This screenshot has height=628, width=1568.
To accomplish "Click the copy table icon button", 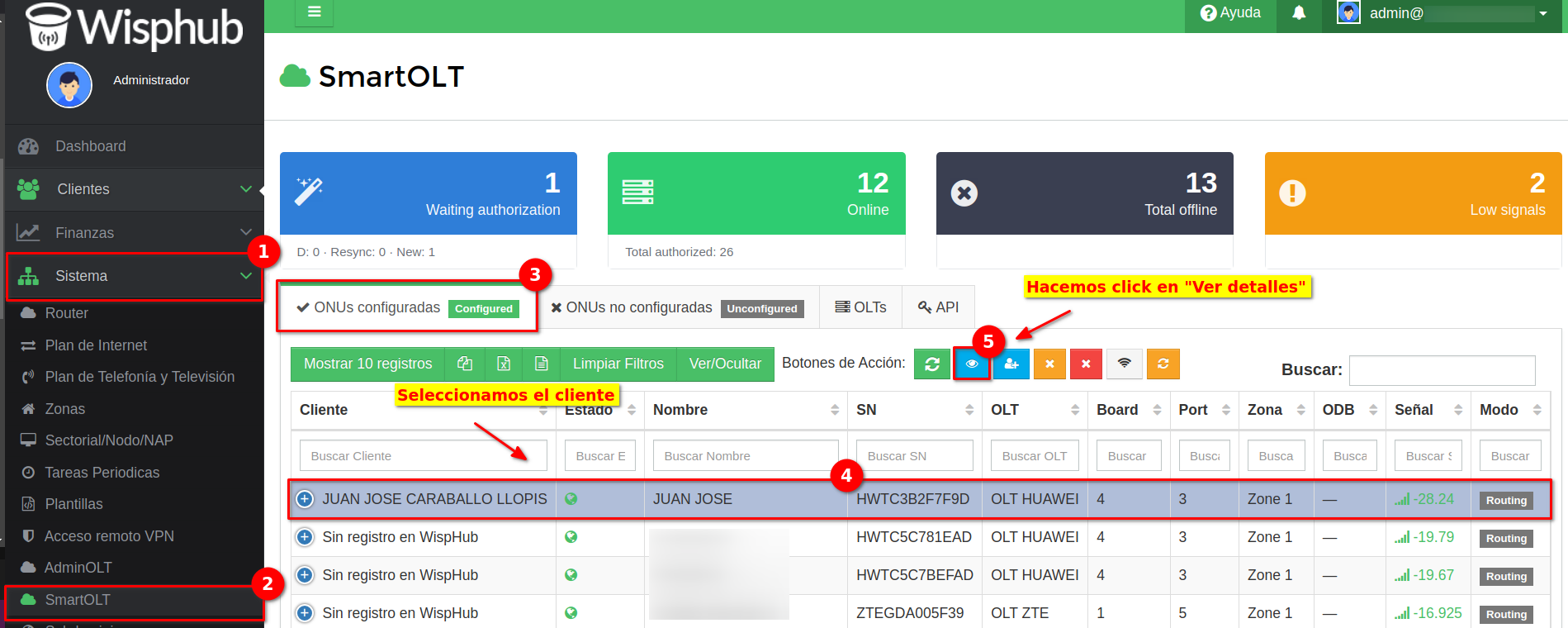I will tap(465, 364).
